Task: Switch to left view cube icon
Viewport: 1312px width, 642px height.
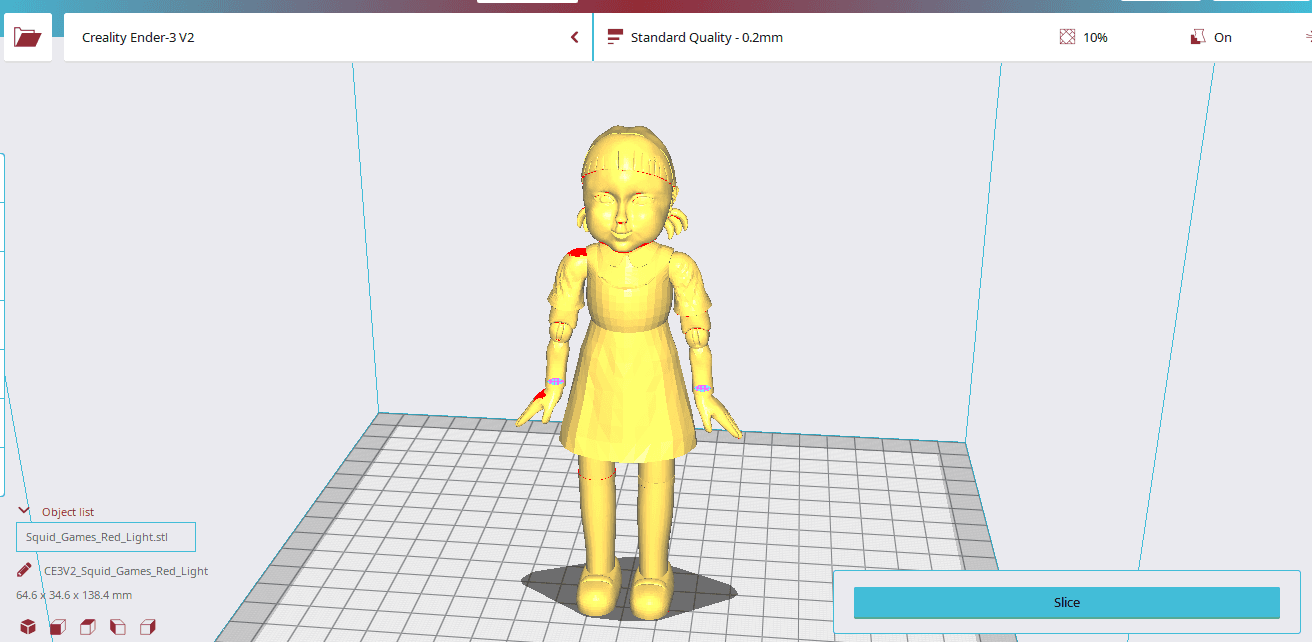Action: 118,627
